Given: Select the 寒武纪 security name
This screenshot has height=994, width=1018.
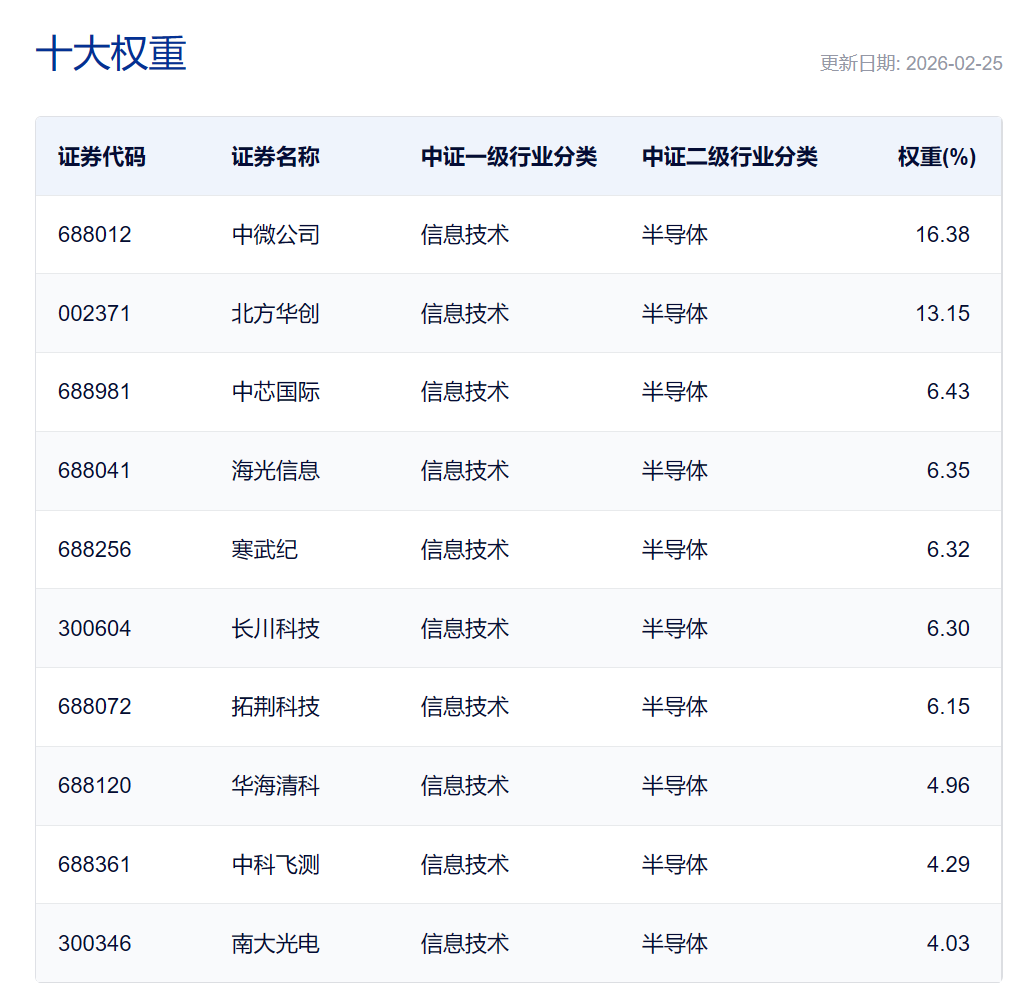Looking at the screenshot, I should tap(264, 549).
